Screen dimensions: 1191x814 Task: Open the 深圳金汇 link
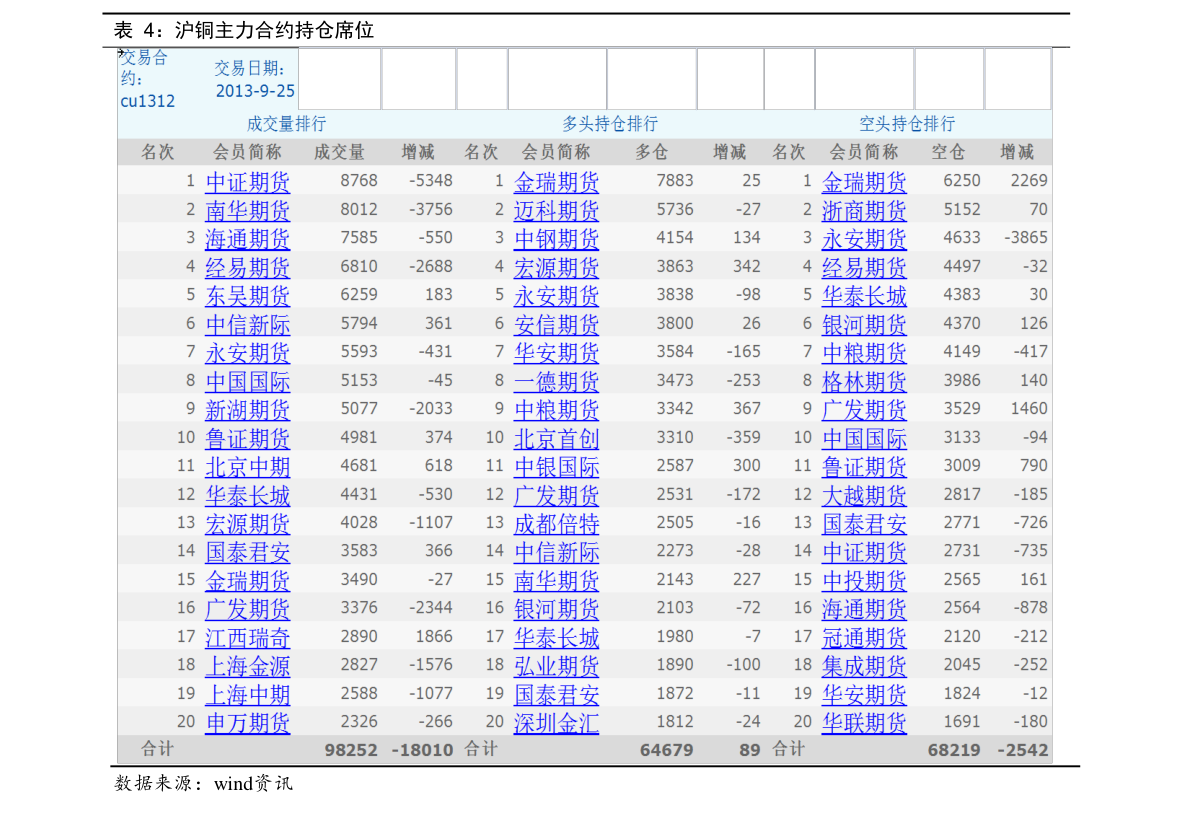(x=556, y=722)
